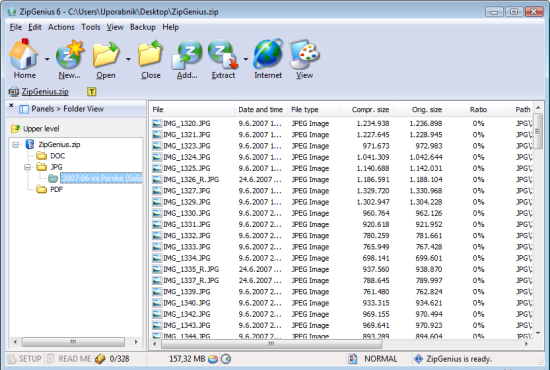This screenshot has width=550, height=370.
Task: Close the archive using Close icon
Action: [x=150, y=53]
